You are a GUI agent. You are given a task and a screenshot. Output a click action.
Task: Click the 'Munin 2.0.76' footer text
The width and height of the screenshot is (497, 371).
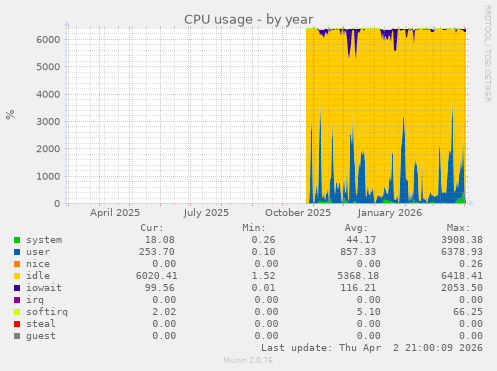click(x=248, y=360)
